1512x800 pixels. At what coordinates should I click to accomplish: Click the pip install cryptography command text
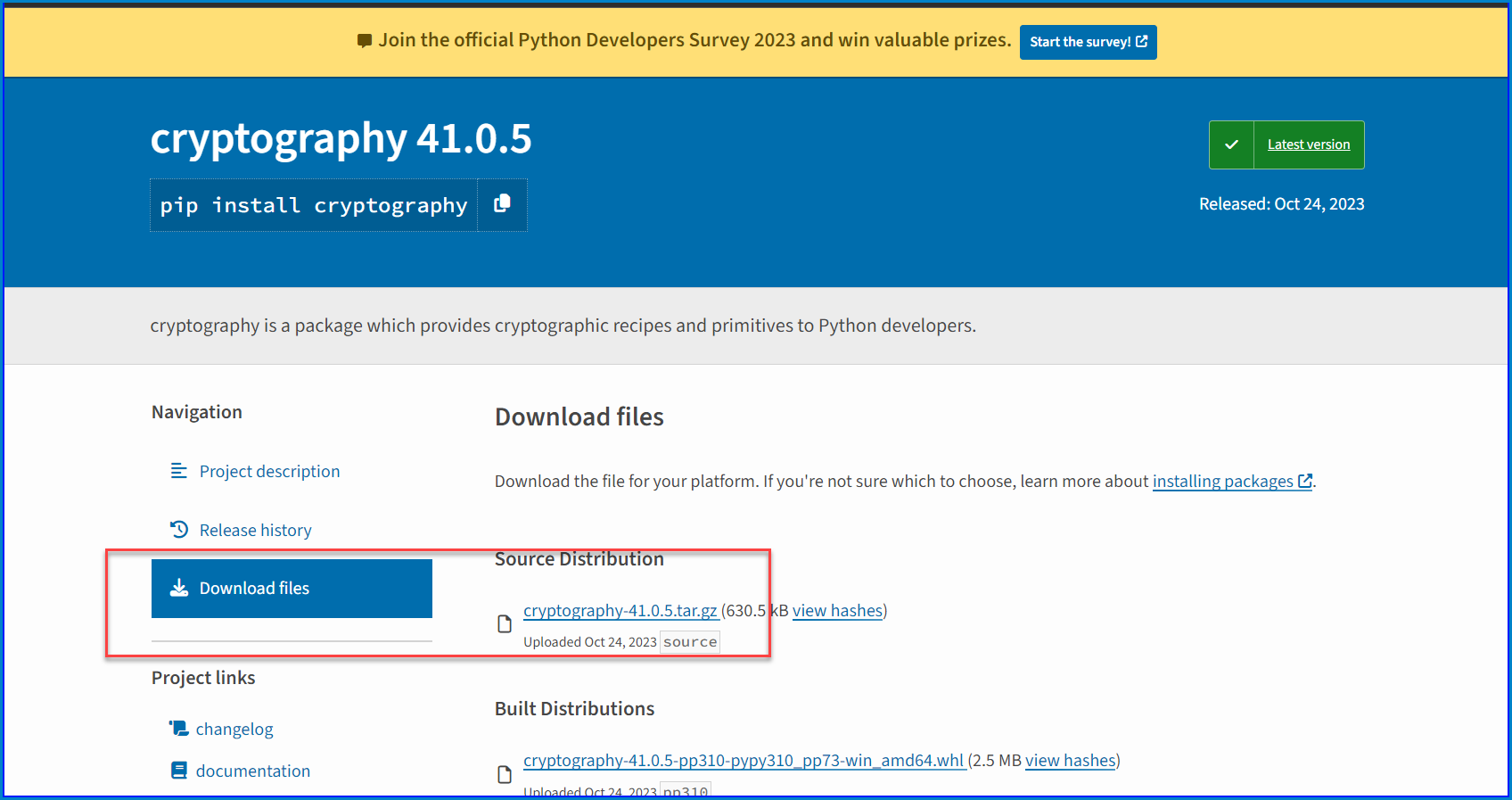(314, 206)
